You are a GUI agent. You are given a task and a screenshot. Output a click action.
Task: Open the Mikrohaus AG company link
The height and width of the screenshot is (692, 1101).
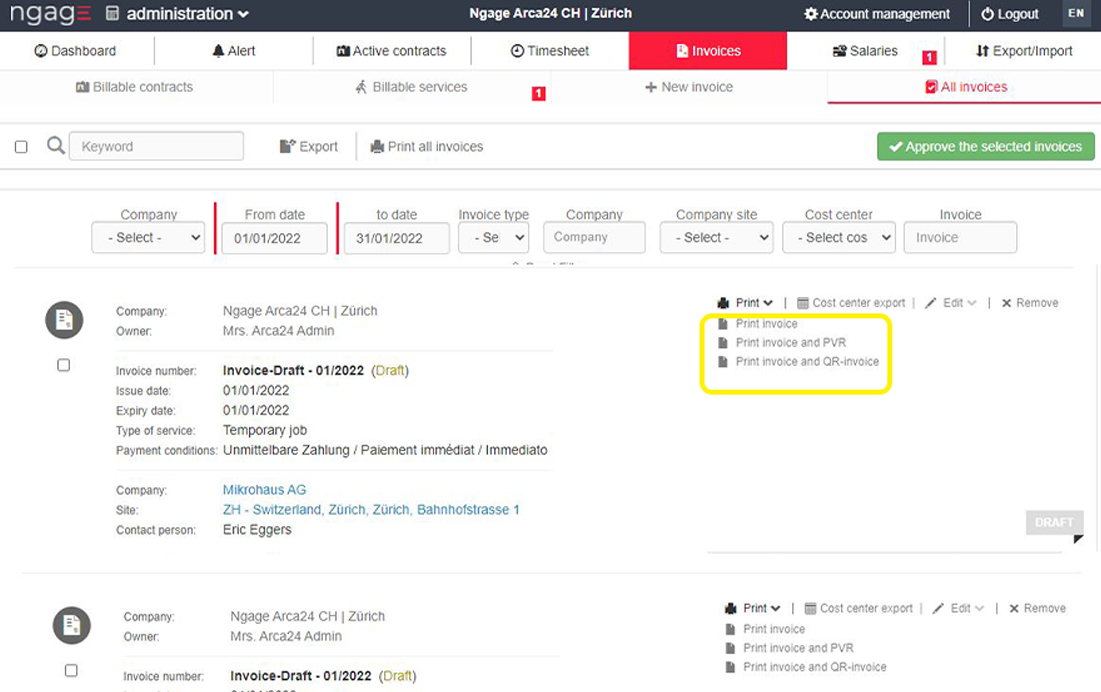[x=264, y=490]
